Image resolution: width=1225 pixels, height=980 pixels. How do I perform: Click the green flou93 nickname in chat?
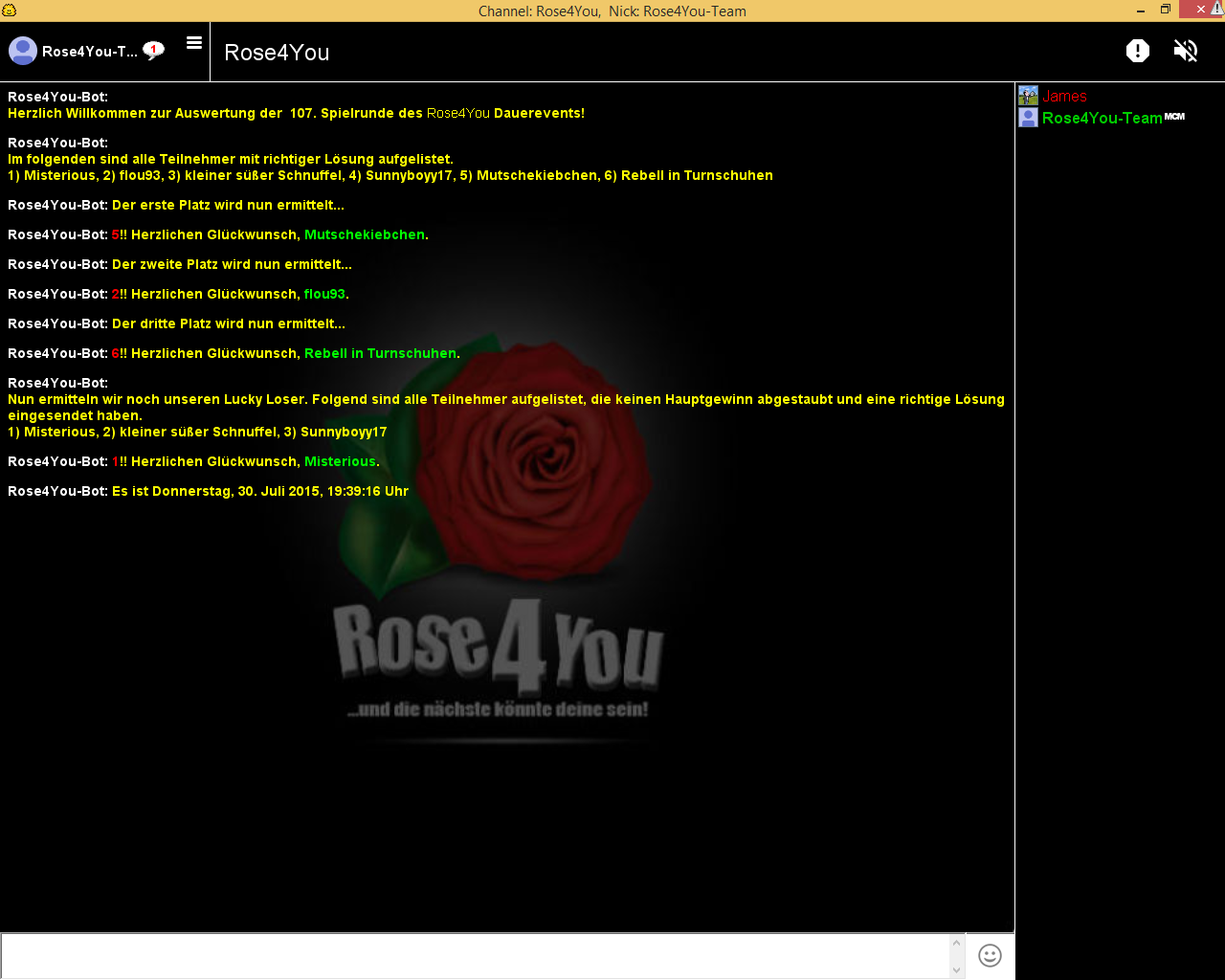[x=324, y=294]
